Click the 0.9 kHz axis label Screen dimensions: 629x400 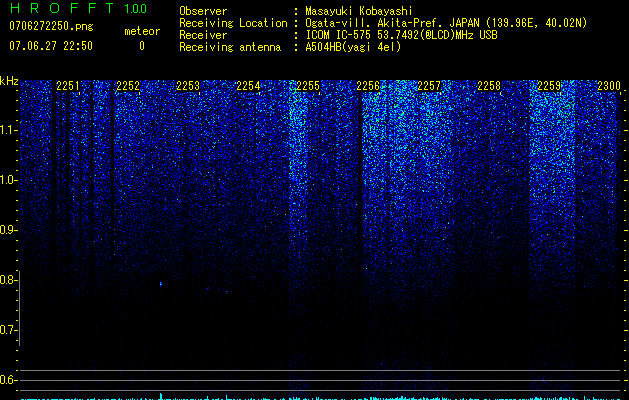click(8, 230)
